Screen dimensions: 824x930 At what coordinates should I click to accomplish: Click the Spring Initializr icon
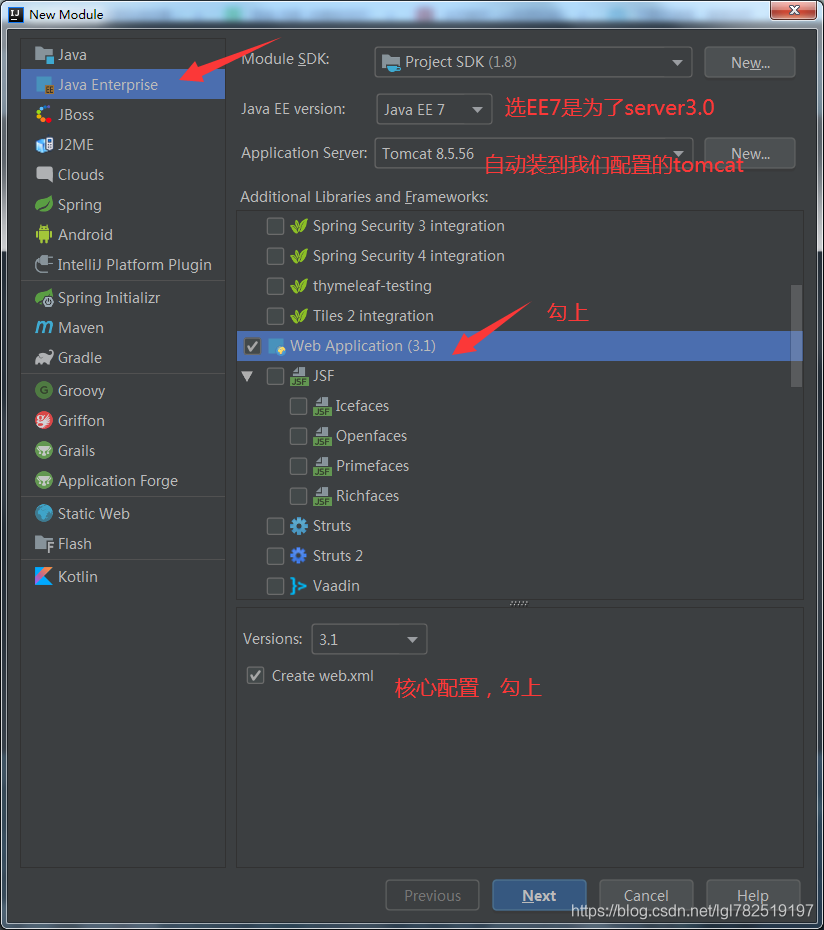click(44, 298)
